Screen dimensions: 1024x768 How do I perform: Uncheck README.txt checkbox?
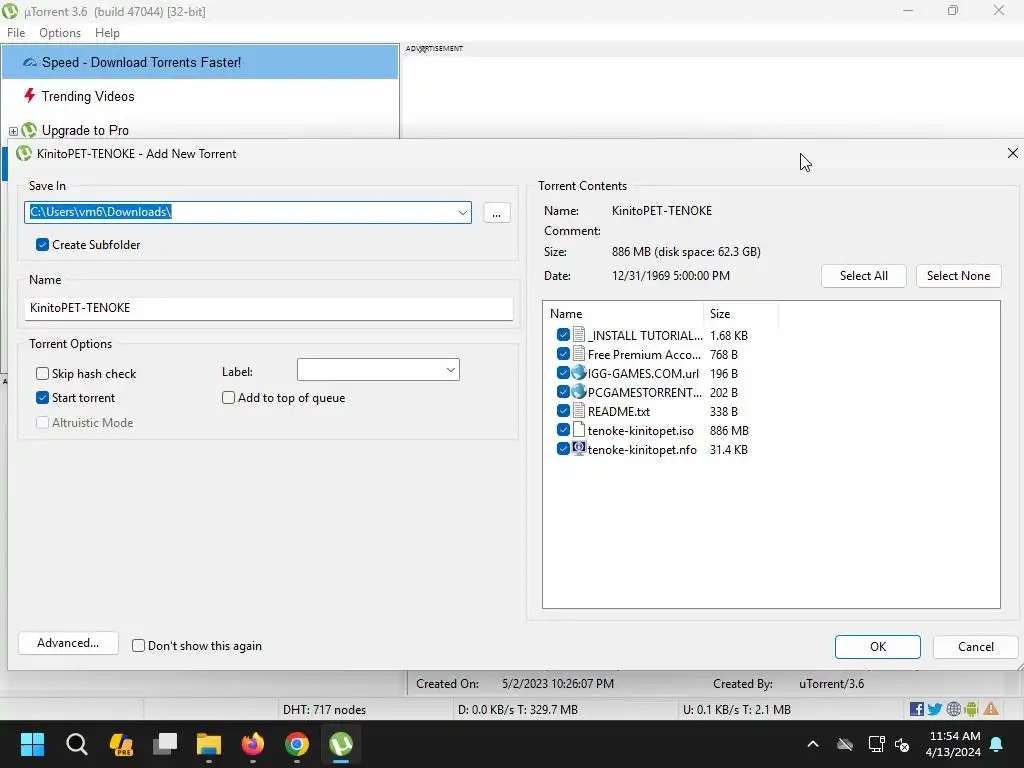[563, 411]
